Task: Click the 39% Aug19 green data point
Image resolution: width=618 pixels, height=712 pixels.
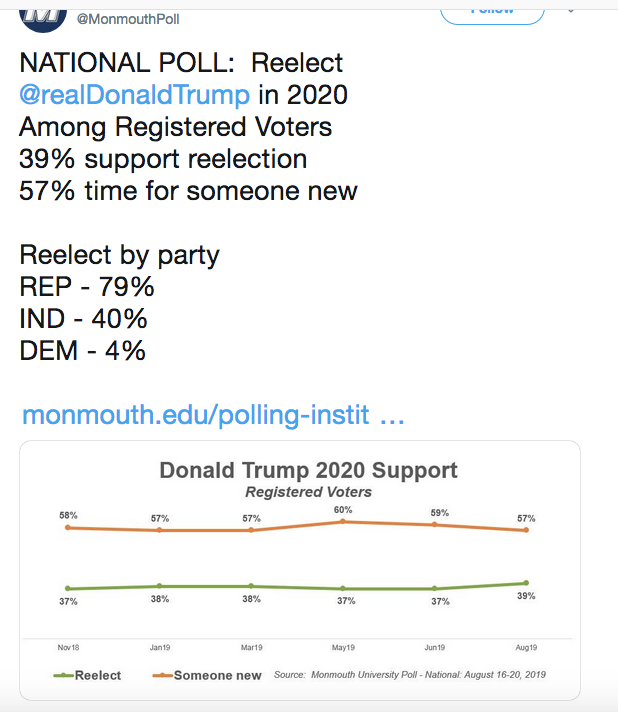Action: click(x=526, y=583)
